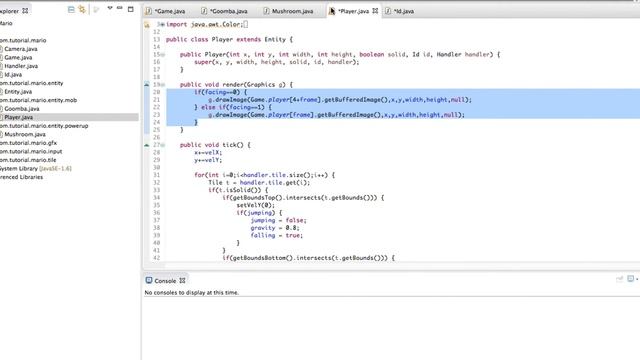
Task: Select the com.tutorial.mario.gfx package
Action: (x=29, y=143)
